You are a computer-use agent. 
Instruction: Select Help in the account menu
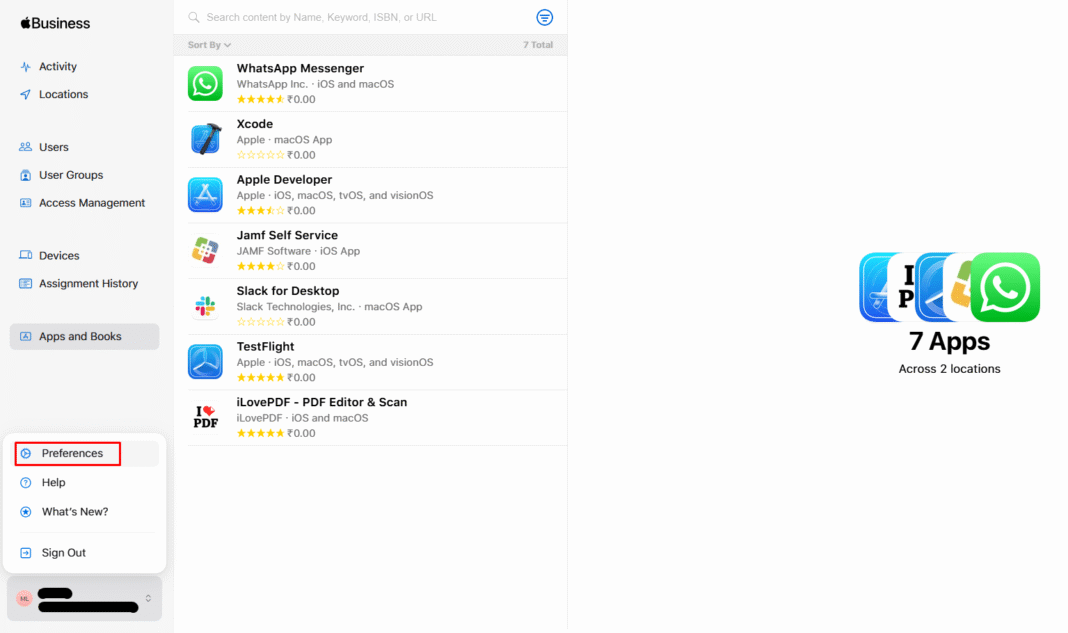click(x=53, y=483)
